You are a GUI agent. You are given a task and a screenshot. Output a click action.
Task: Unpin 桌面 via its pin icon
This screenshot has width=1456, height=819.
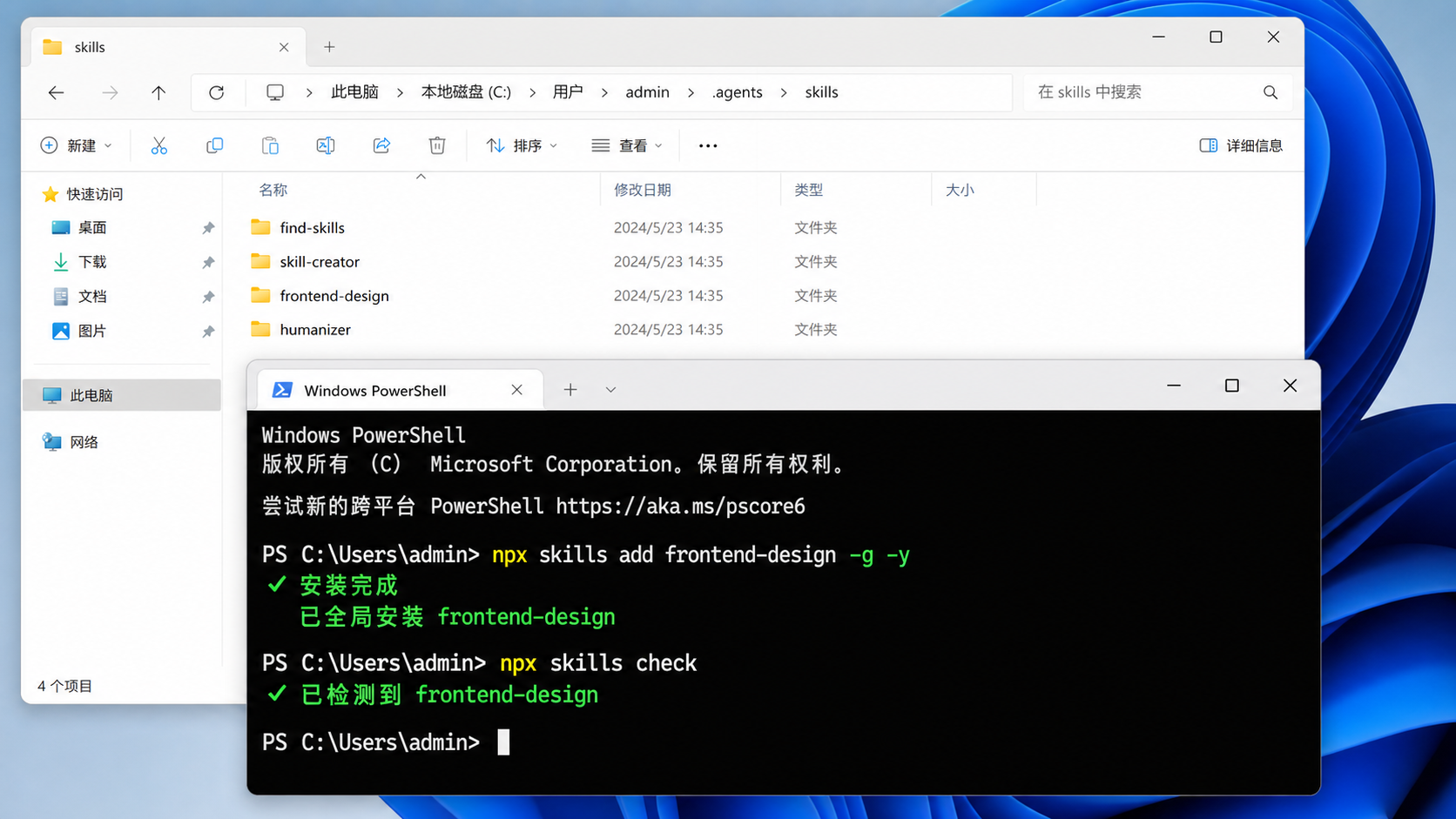(208, 228)
